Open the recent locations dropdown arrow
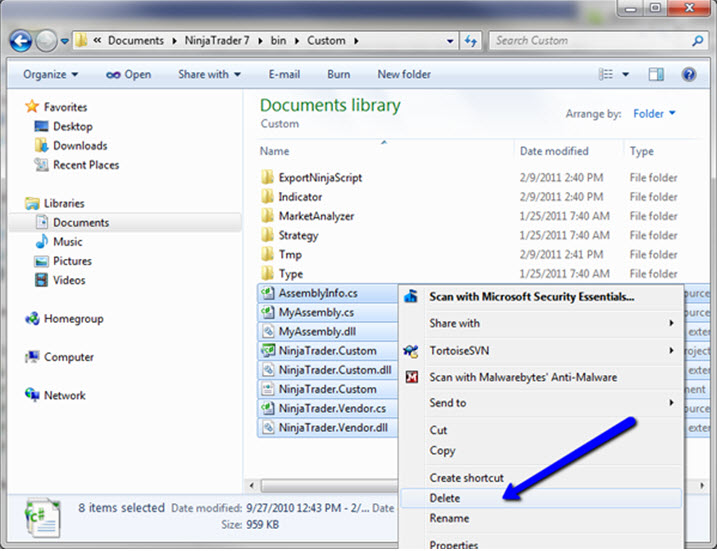Screen dimensions: 719x551 [x=65, y=41]
